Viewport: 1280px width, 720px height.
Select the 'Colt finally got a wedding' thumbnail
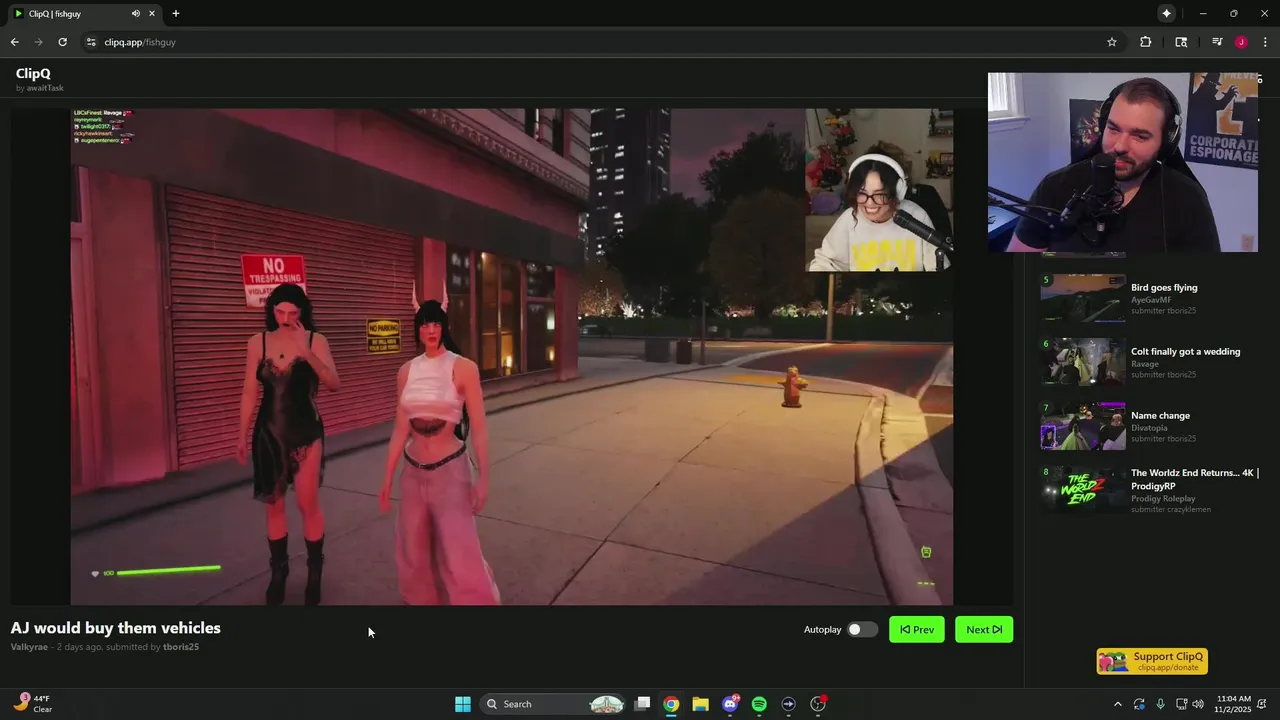click(x=1083, y=362)
